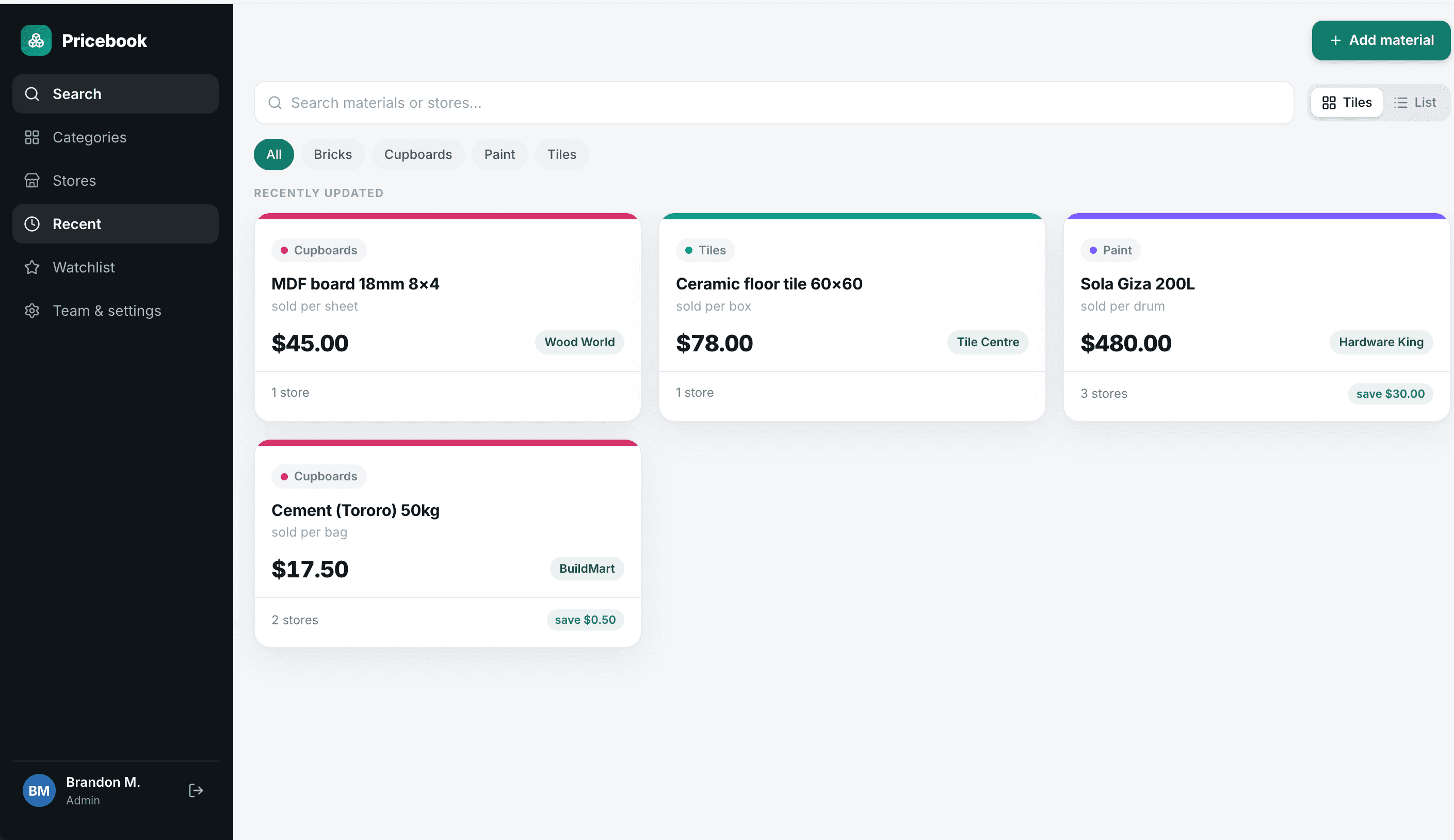This screenshot has height=840, width=1454.
Task: Go to Stores in the sidebar
Action: [116, 181]
